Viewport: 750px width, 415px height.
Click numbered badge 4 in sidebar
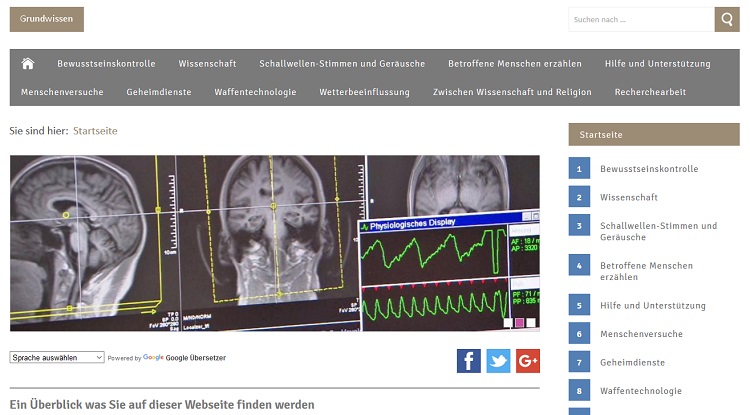[579, 265]
